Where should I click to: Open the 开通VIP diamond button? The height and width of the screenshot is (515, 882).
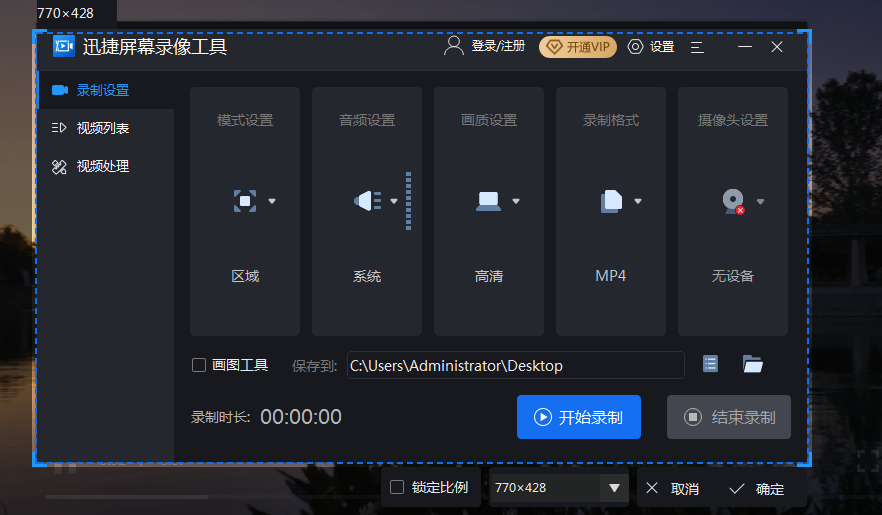tap(578, 47)
